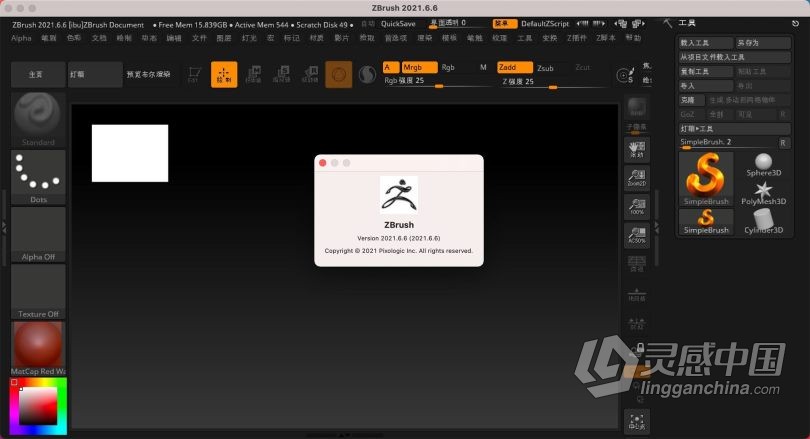Select the Cylinder3D tool
Screen dimensions: 810x439
coord(763,222)
